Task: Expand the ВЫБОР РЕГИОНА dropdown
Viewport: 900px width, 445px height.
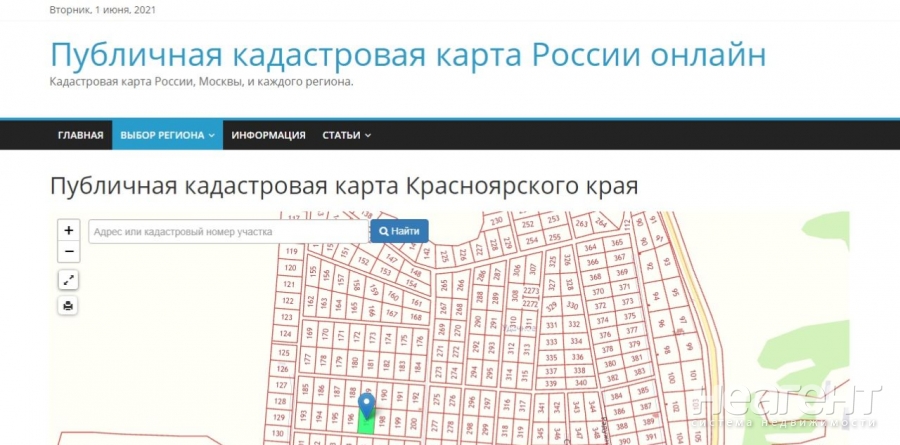Action: point(167,135)
